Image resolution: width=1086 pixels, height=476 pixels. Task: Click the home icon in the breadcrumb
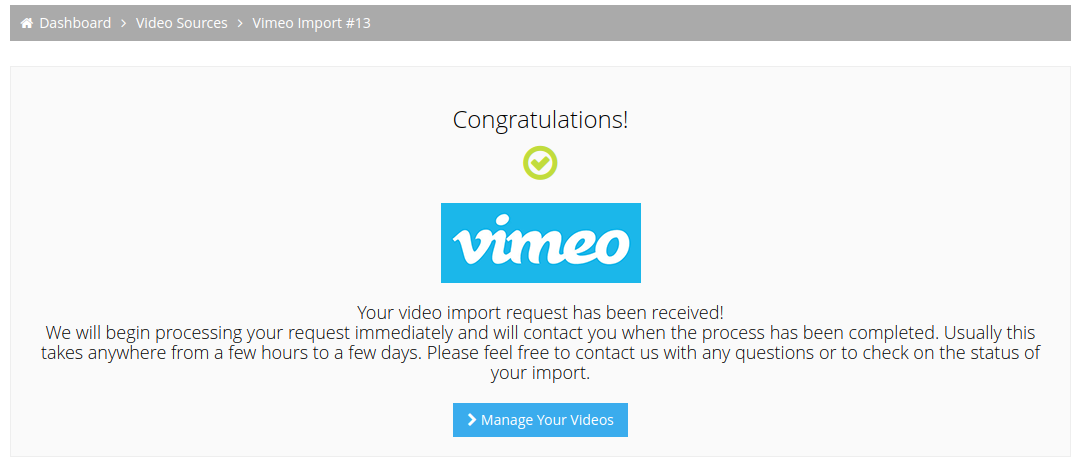(27, 24)
